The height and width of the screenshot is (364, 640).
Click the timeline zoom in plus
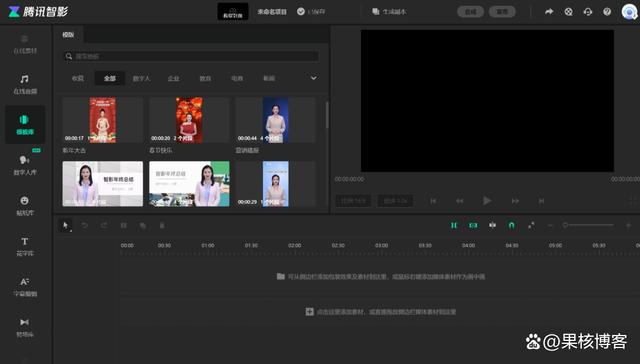click(629, 225)
